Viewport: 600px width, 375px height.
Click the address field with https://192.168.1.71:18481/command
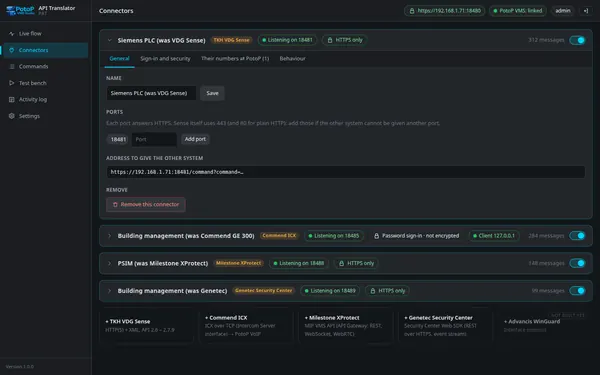click(346, 172)
